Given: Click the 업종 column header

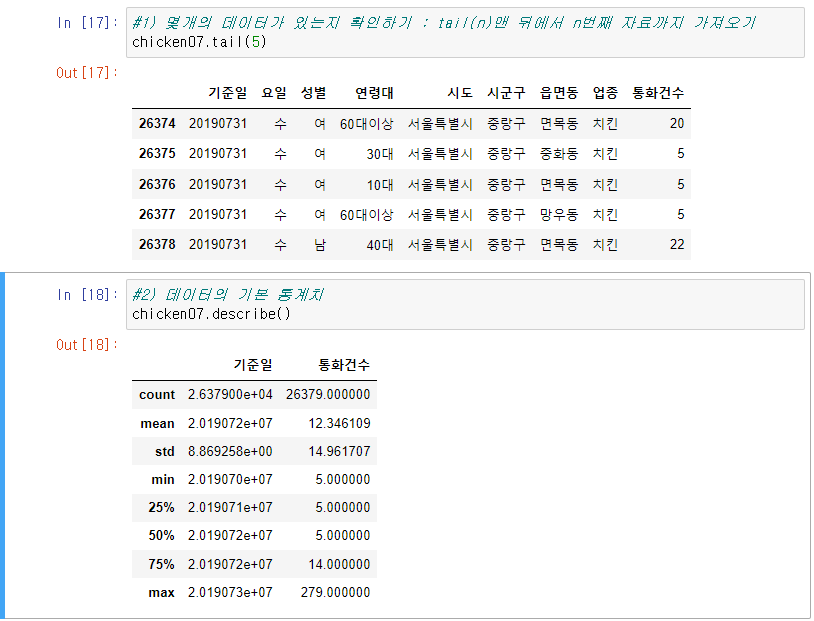Looking at the screenshot, I should [605, 93].
